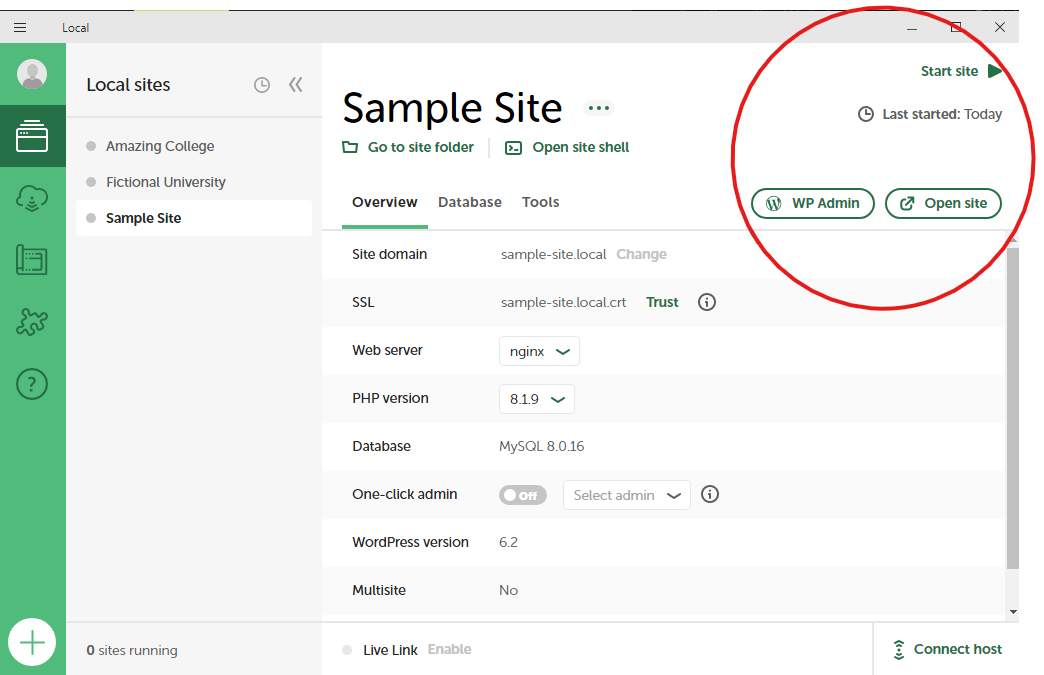The image size is (1044, 675).
Task: Click the Multisite No value
Action: [x=508, y=590]
